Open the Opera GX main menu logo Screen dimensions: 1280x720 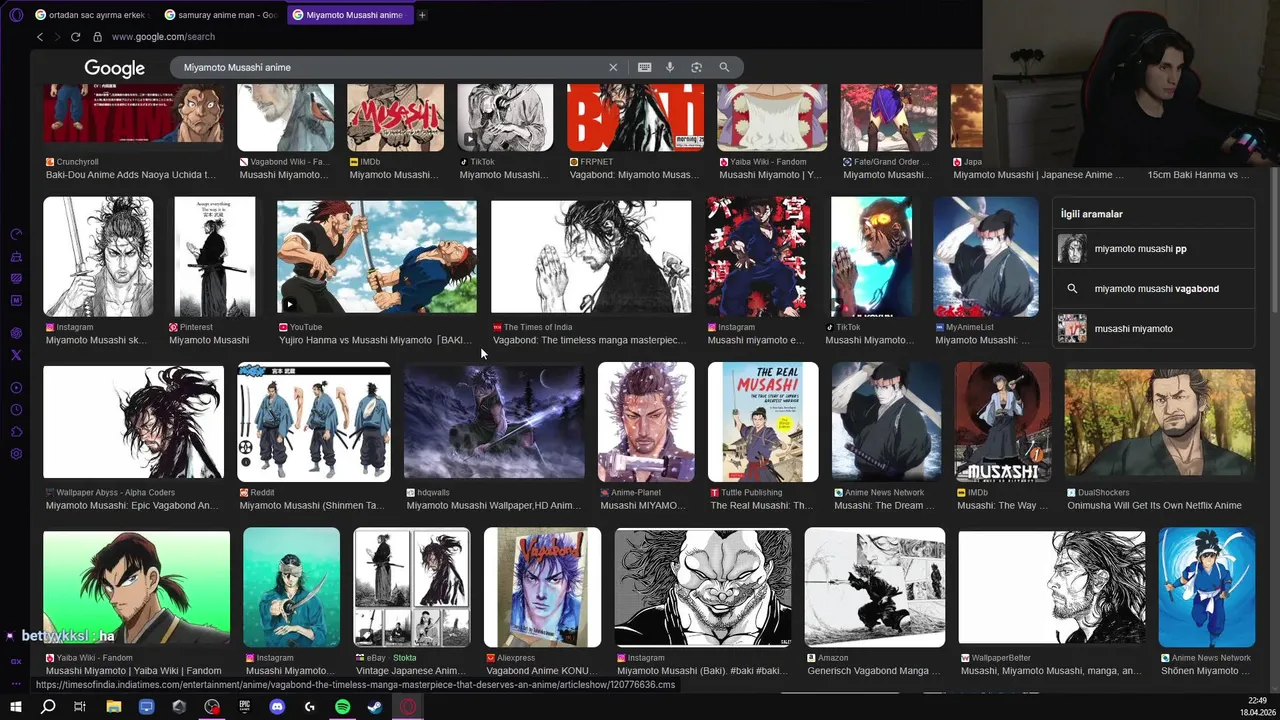pyautogui.click(x=15, y=15)
